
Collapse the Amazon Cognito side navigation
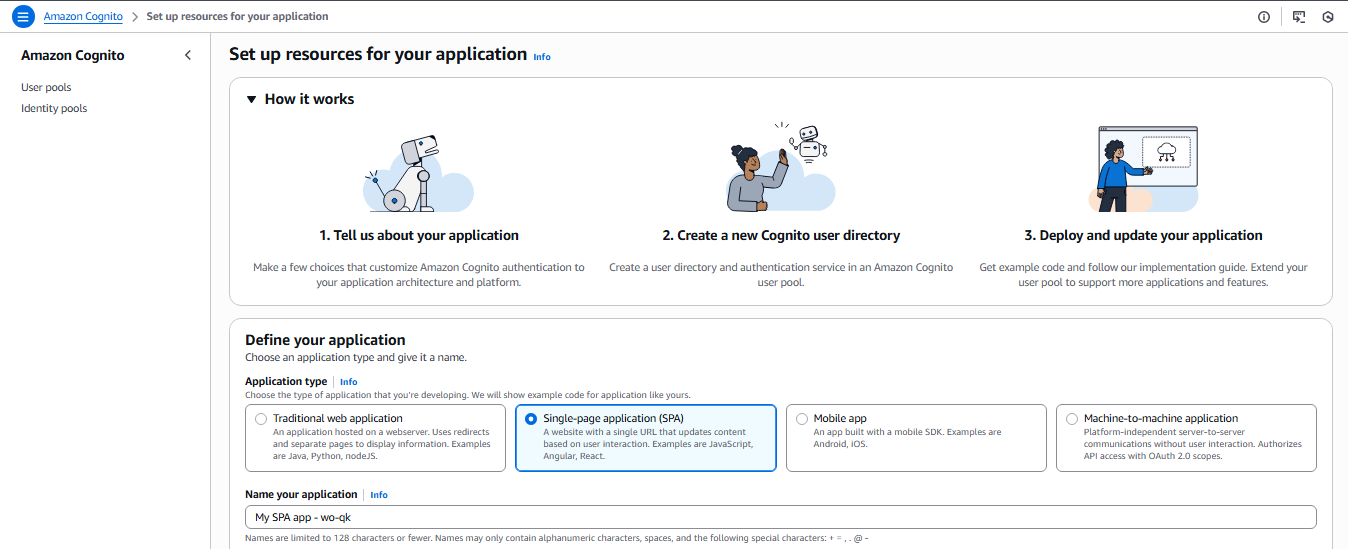[188, 55]
